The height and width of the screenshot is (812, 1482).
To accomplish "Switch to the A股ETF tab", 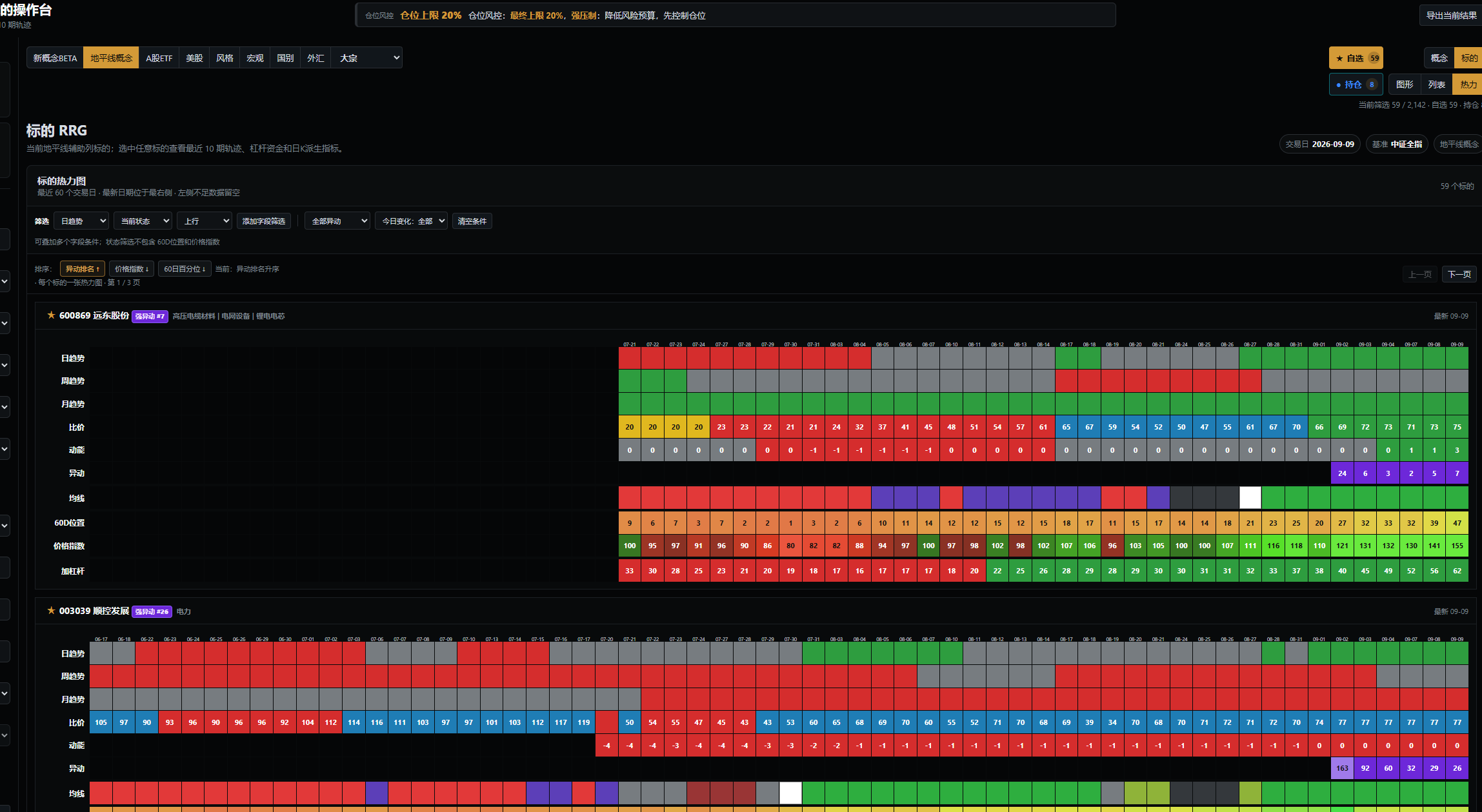I will pyautogui.click(x=159, y=58).
